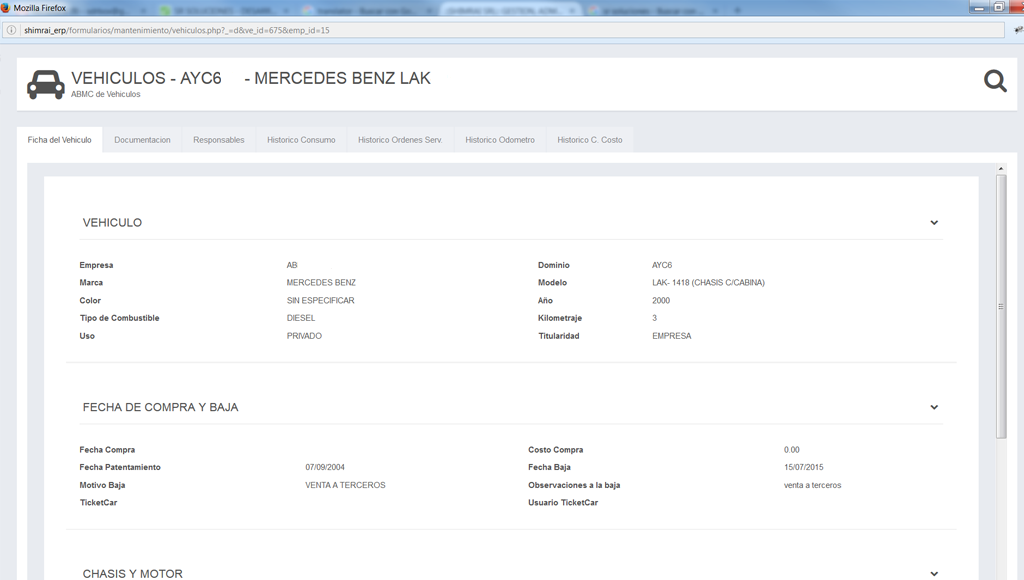Click the VENTA A TERCEROS motivo value
Image resolution: width=1024 pixels, height=580 pixels.
click(x=345, y=485)
